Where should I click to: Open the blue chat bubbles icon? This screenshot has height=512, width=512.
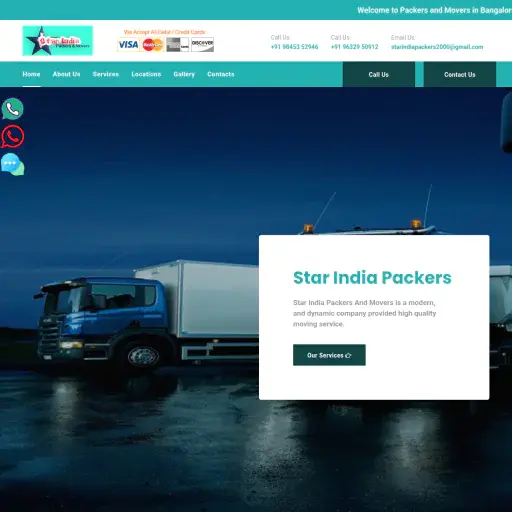pyautogui.click(x=13, y=164)
